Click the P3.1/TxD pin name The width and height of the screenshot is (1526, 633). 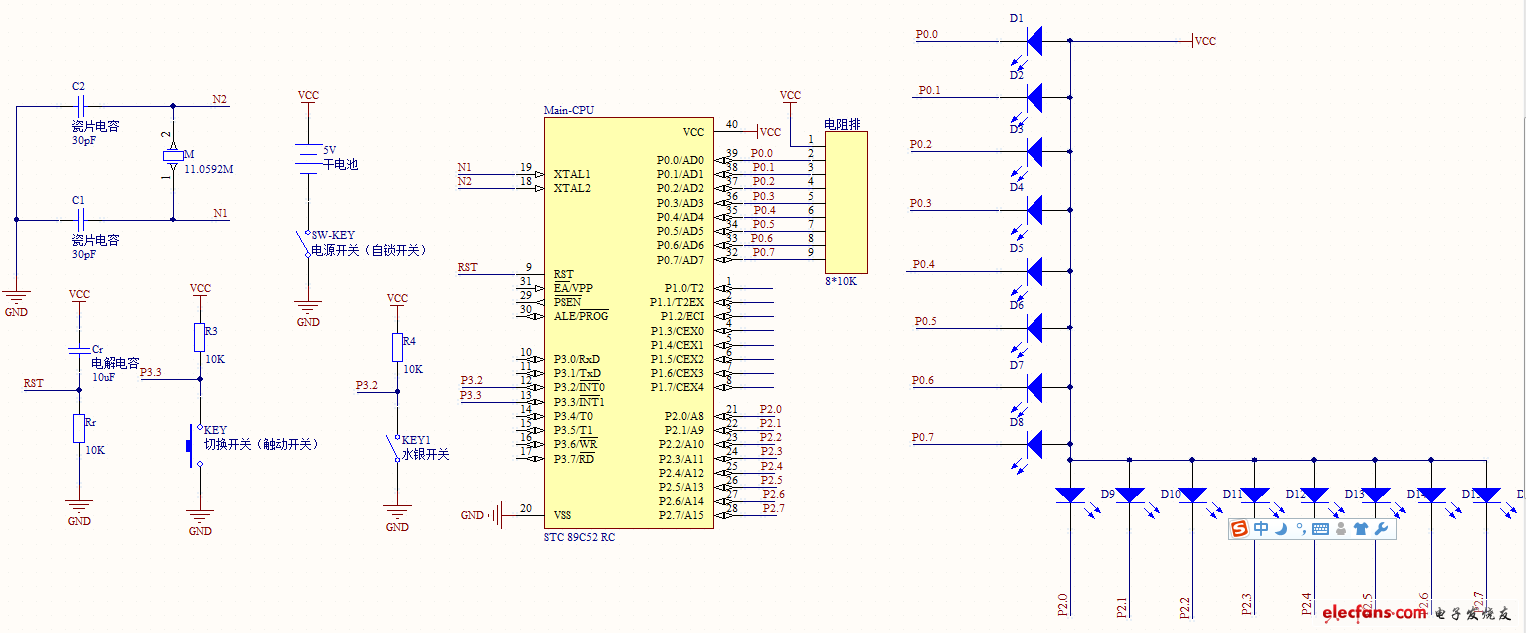577,373
